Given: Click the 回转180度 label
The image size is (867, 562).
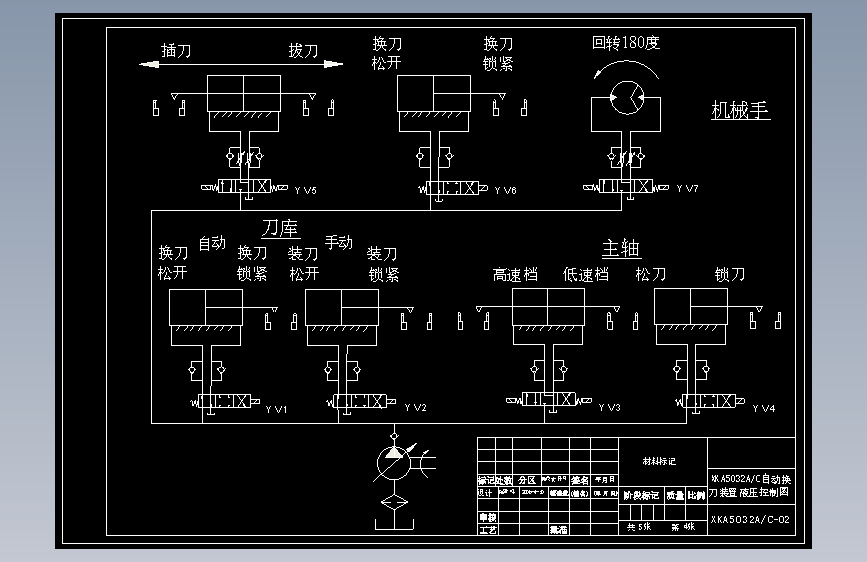Looking at the screenshot, I should 626,43.
